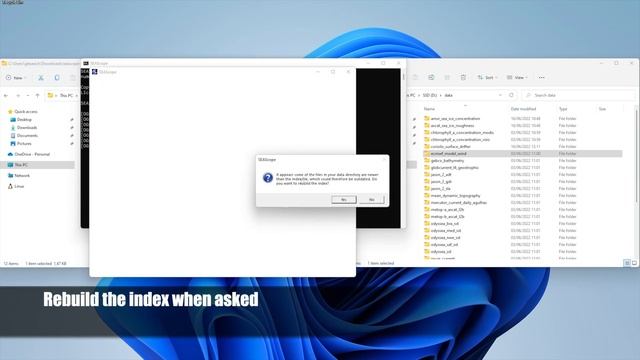Click the Copy icon in left Explorer toolbar

[57, 78]
